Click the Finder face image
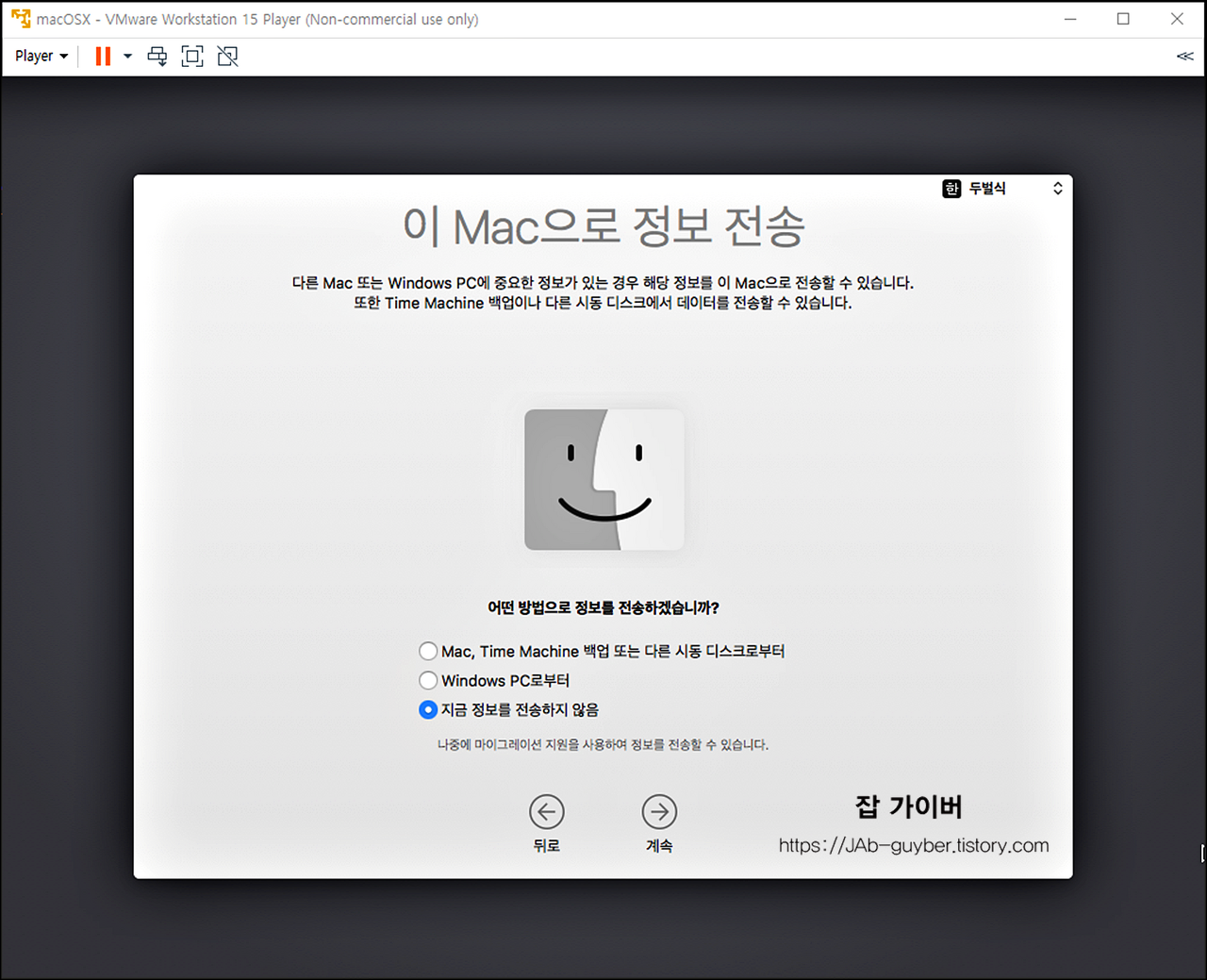This screenshot has width=1207, height=980. 604,479
